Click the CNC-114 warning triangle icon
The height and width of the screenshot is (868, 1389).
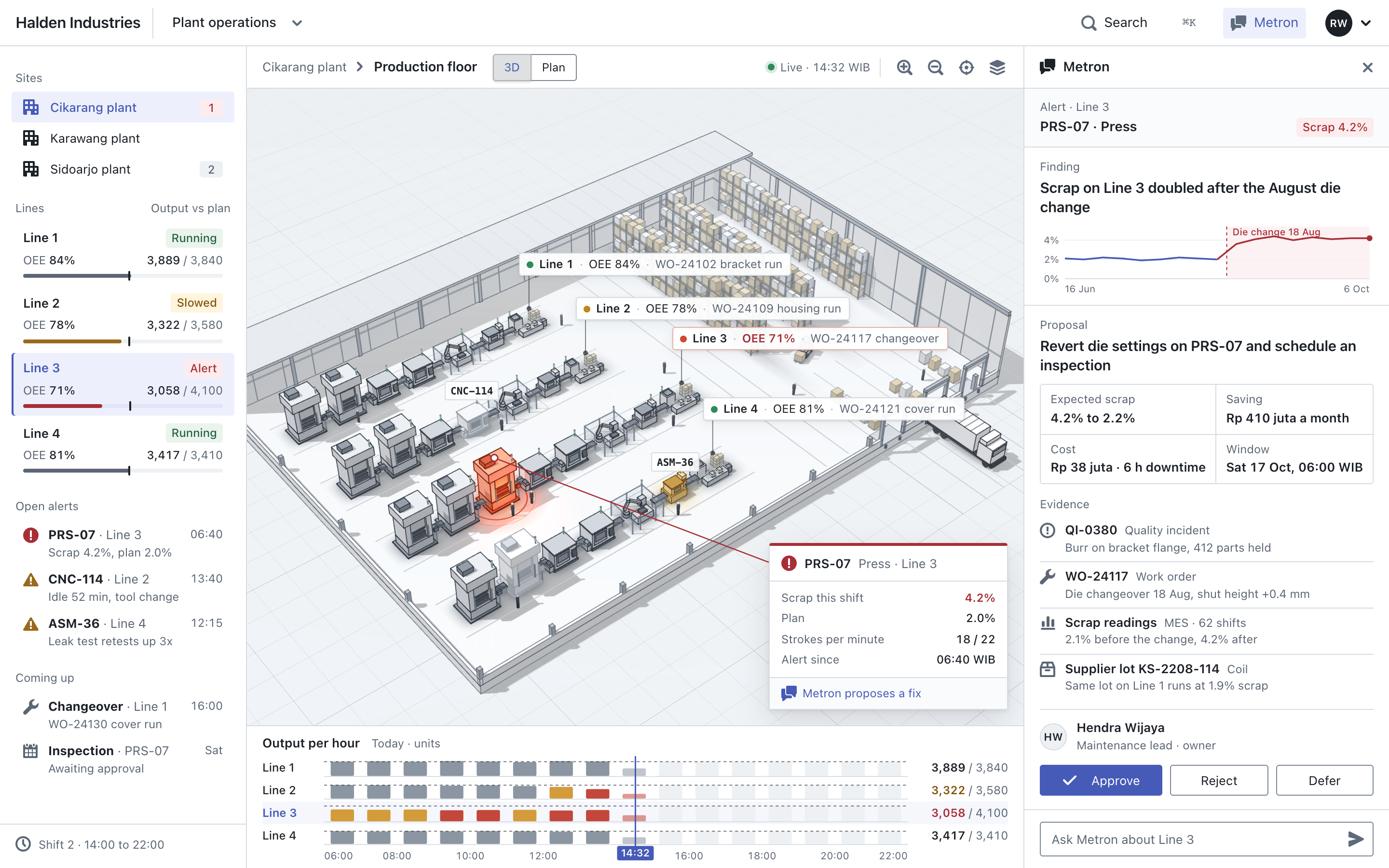click(30, 579)
